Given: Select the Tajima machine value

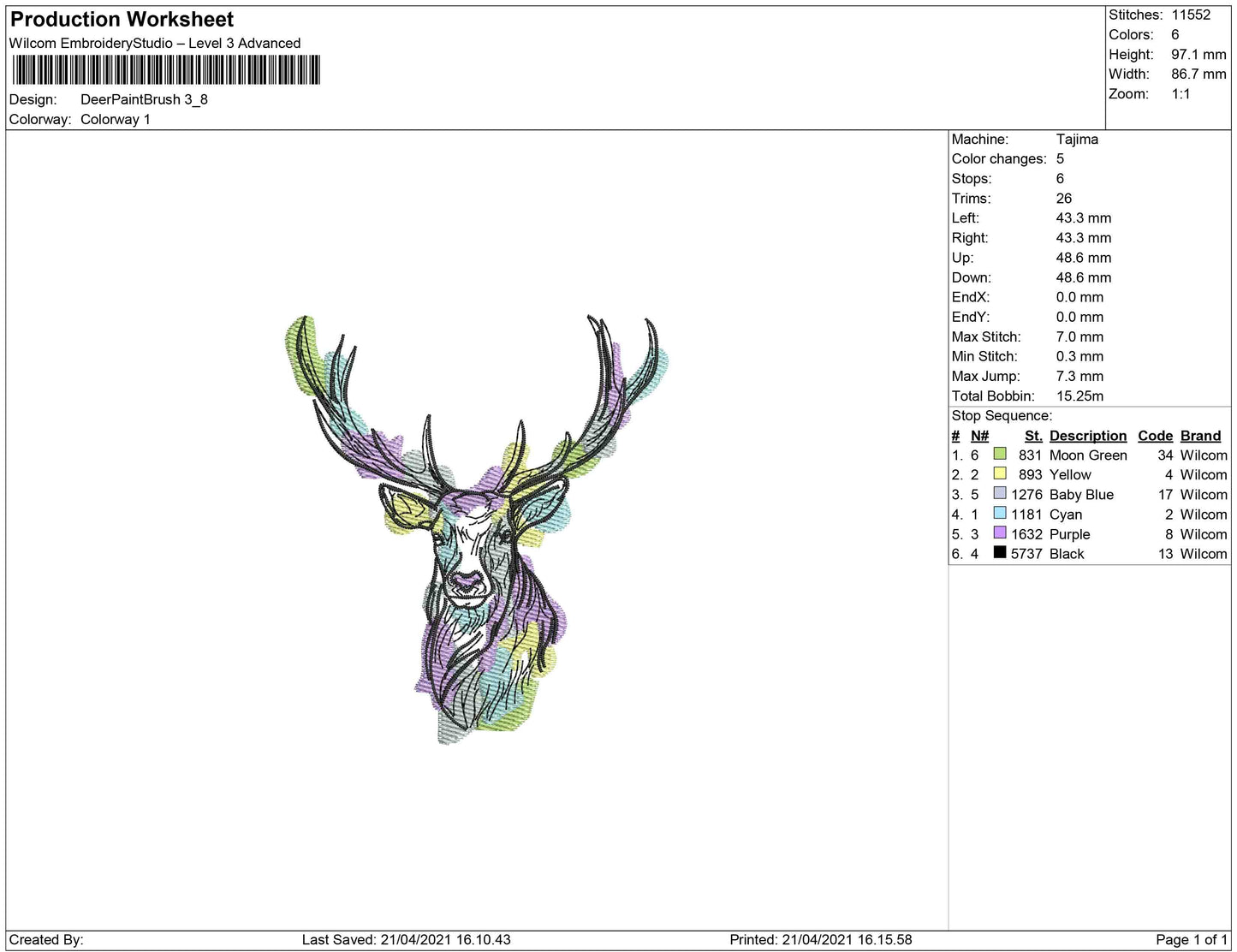Looking at the screenshot, I should 1077,139.
